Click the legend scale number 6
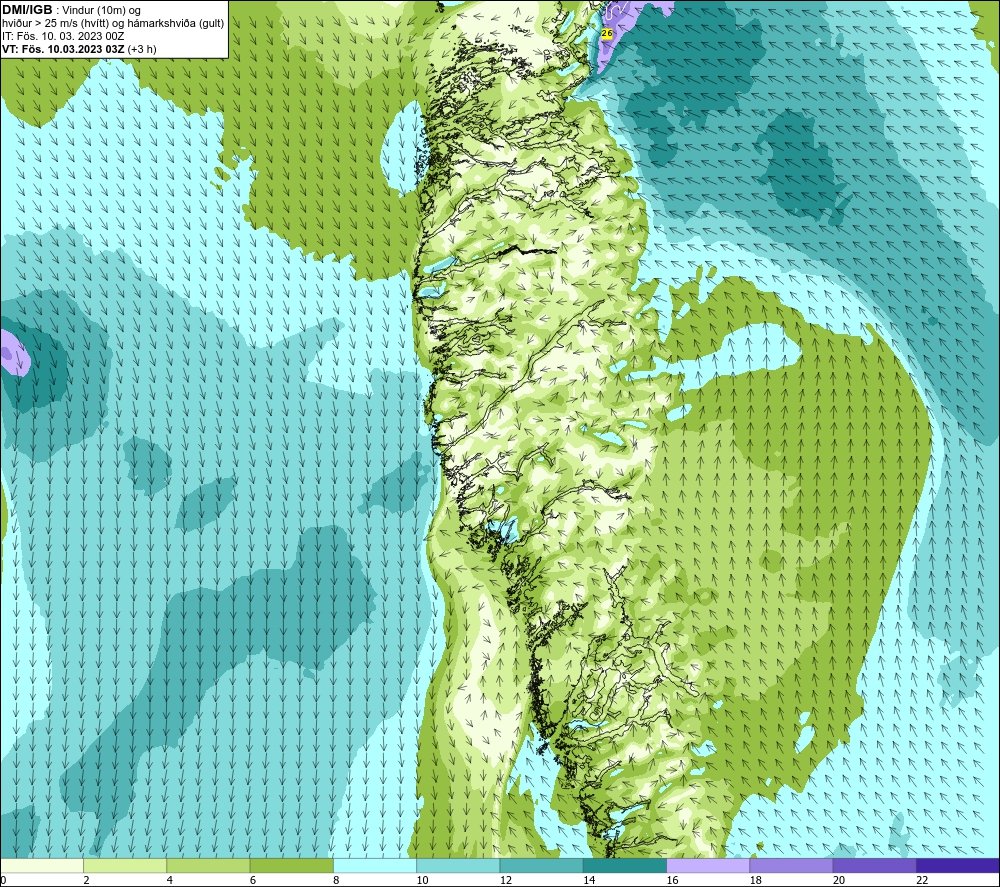This screenshot has width=1000, height=887. coord(253,880)
